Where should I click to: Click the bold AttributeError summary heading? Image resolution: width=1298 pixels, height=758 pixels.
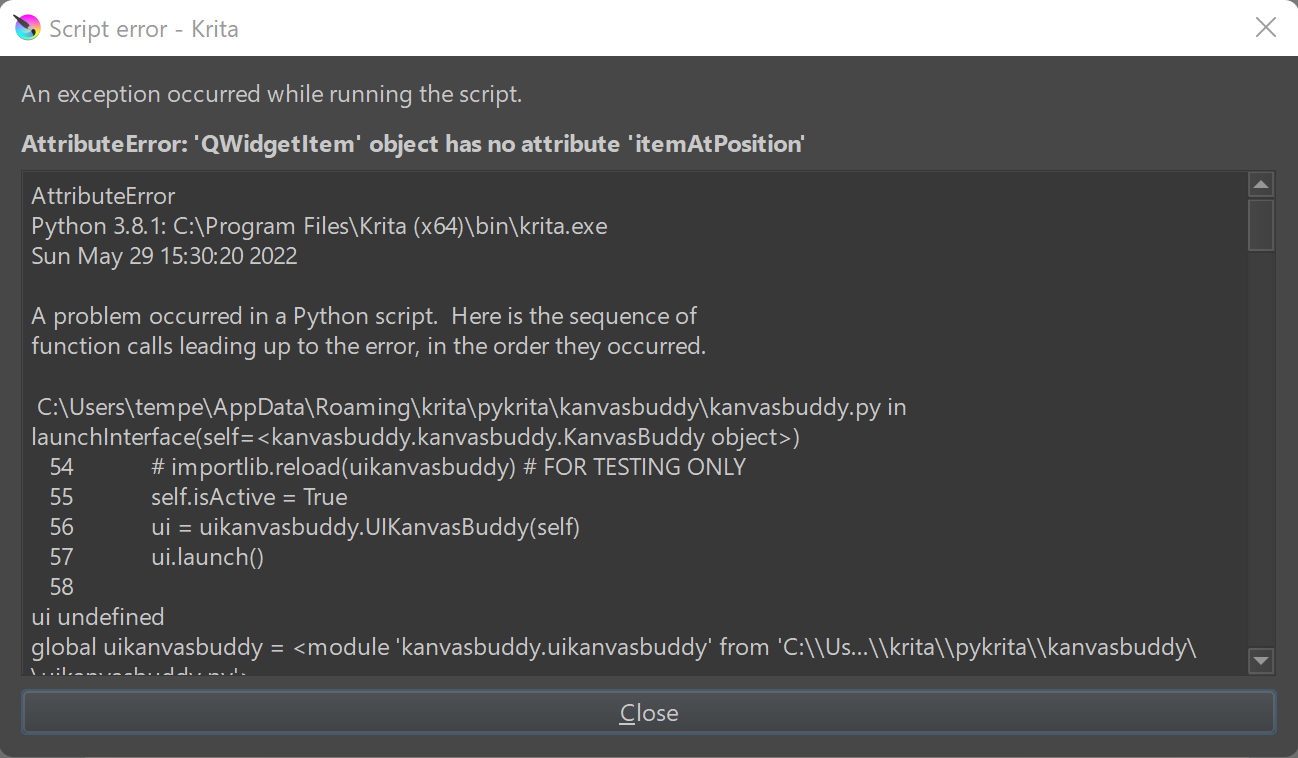(x=413, y=144)
